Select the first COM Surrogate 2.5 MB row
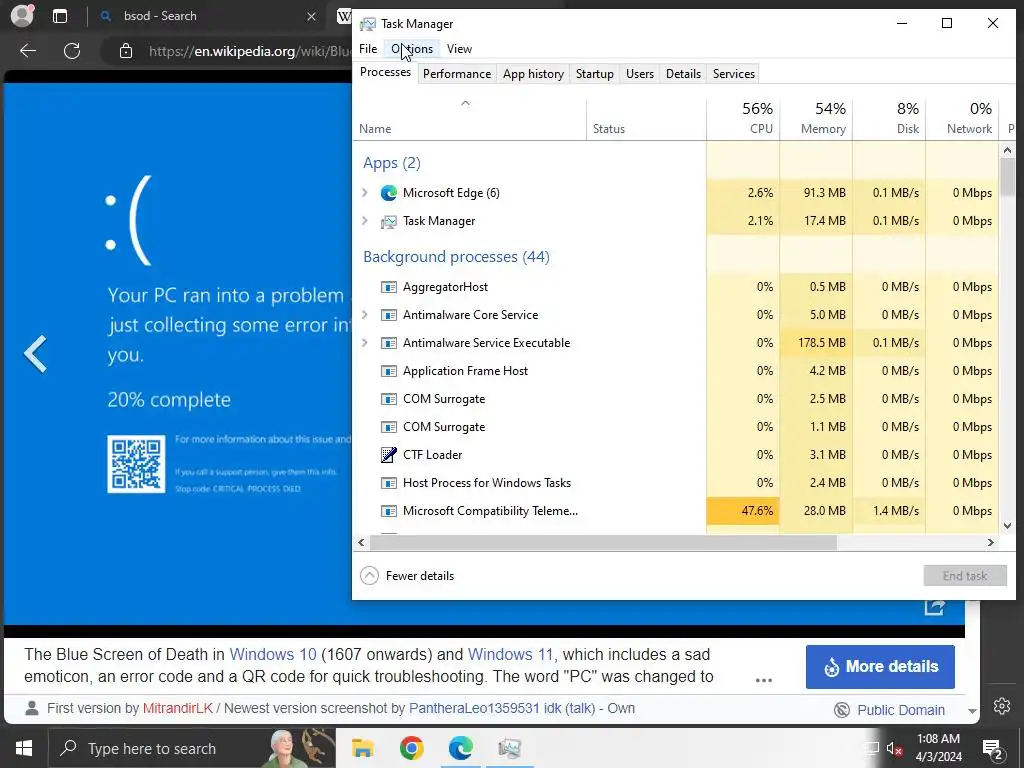Image resolution: width=1024 pixels, height=768 pixels. tap(676, 399)
